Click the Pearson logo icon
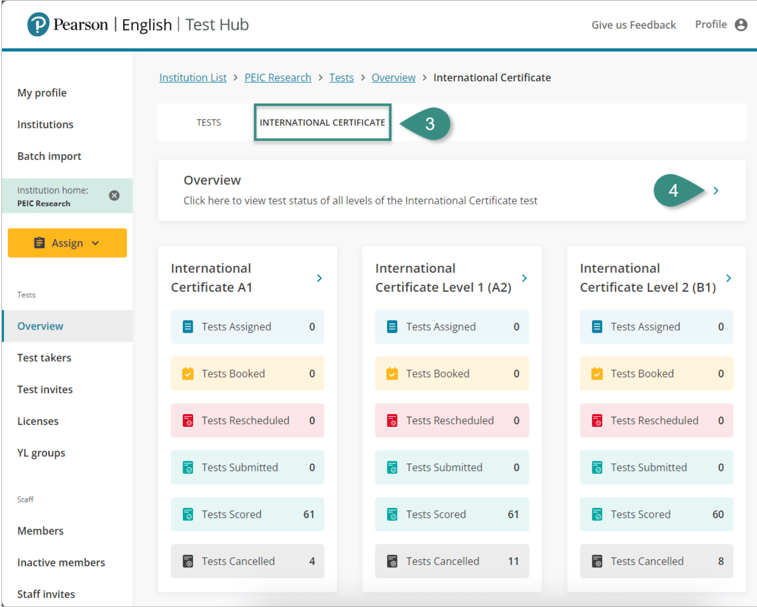Viewport: 757px width, 607px height. 38,25
